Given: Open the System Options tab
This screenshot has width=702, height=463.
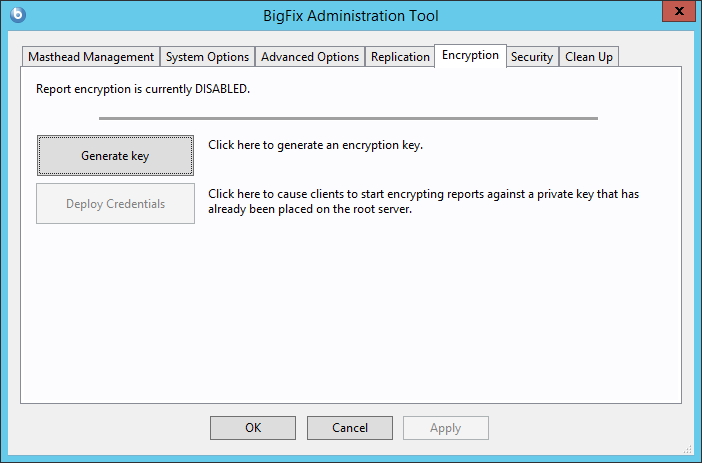Looking at the screenshot, I should (x=207, y=57).
